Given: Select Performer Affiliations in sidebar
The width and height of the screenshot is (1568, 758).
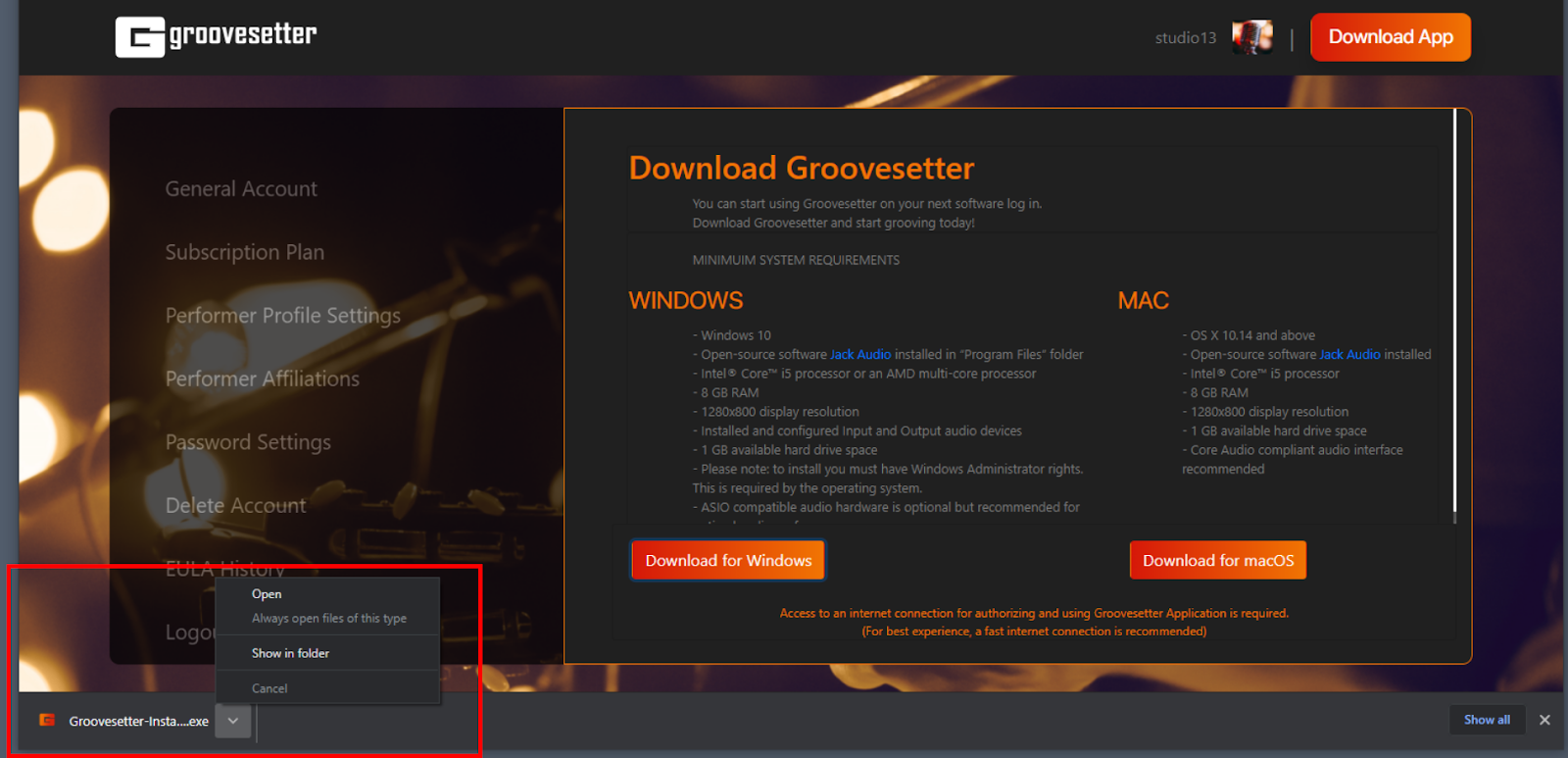Looking at the screenshot, I should click(262, 379).
